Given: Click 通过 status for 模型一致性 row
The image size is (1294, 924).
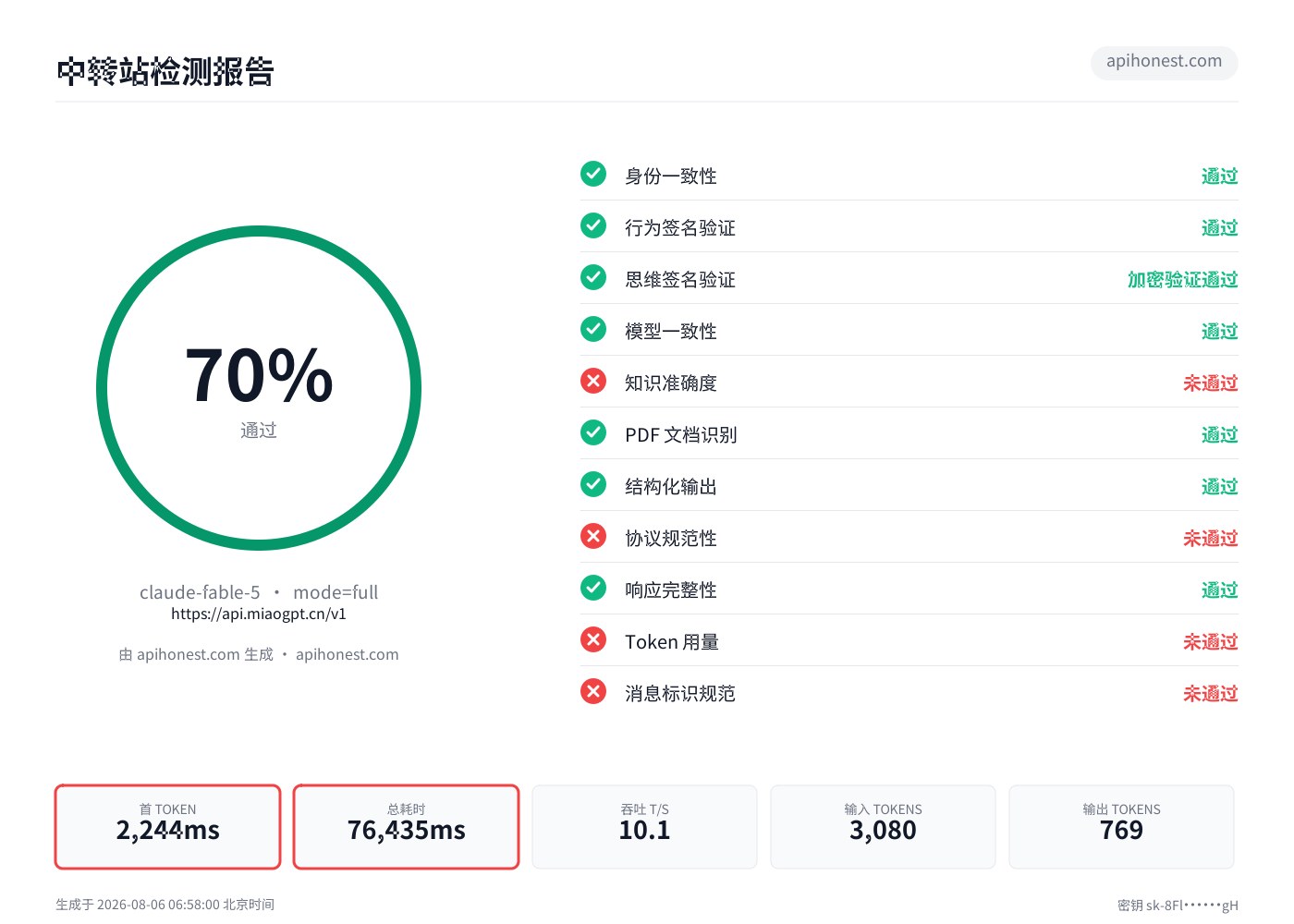Looking at the screenshot, I should pyautogui.click(x=1219, y=331).
